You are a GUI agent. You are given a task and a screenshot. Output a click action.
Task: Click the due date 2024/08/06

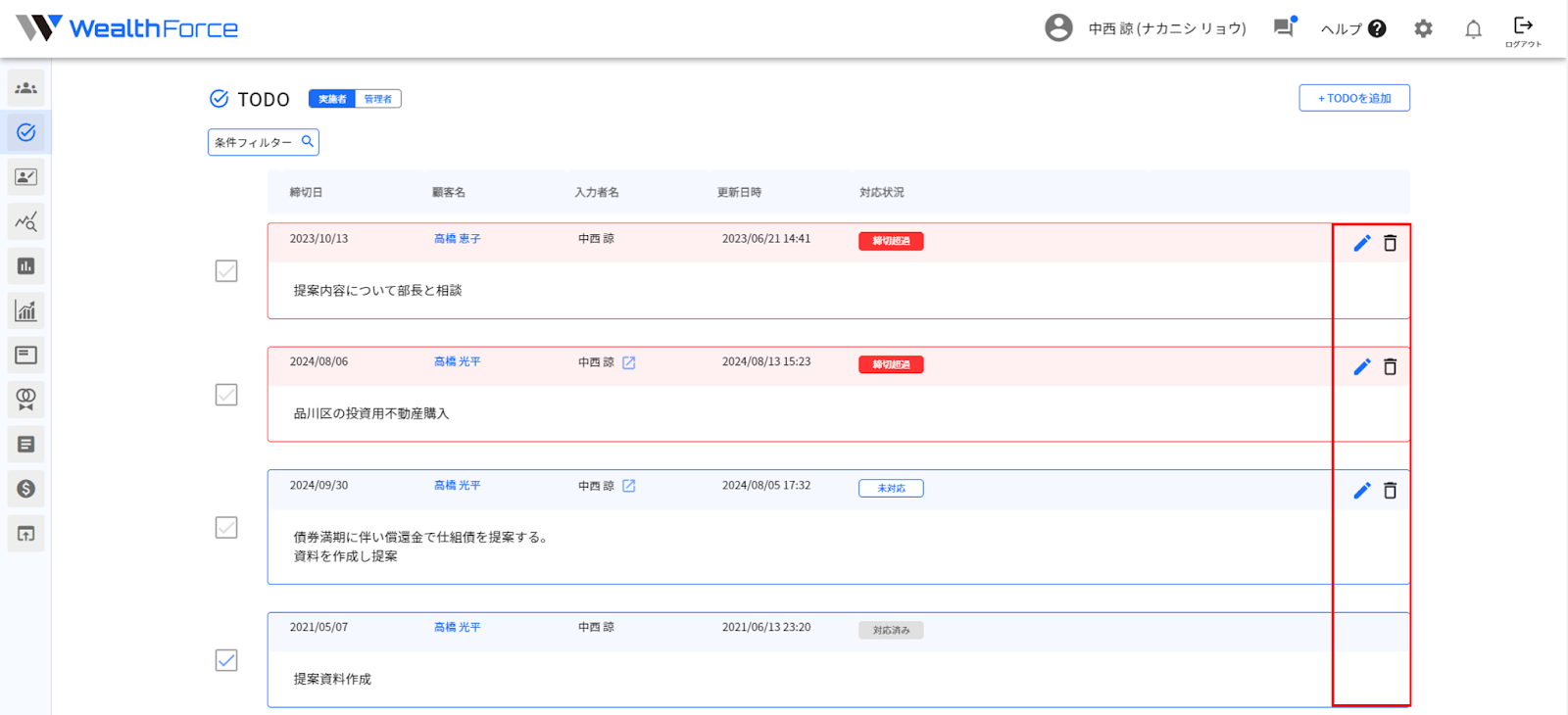(318, 362)
